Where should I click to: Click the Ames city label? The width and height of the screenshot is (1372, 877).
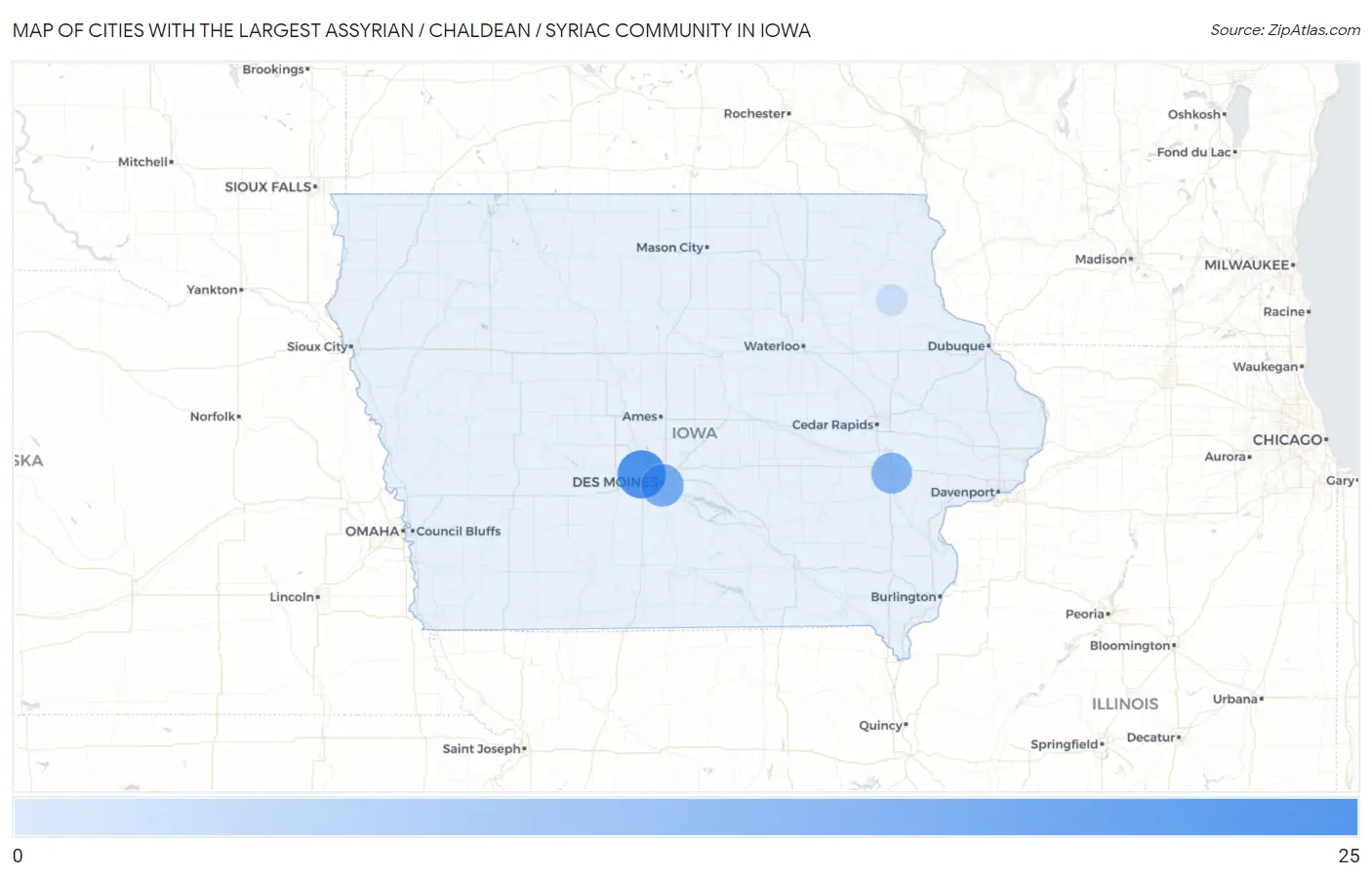click(x=640, y=417)
